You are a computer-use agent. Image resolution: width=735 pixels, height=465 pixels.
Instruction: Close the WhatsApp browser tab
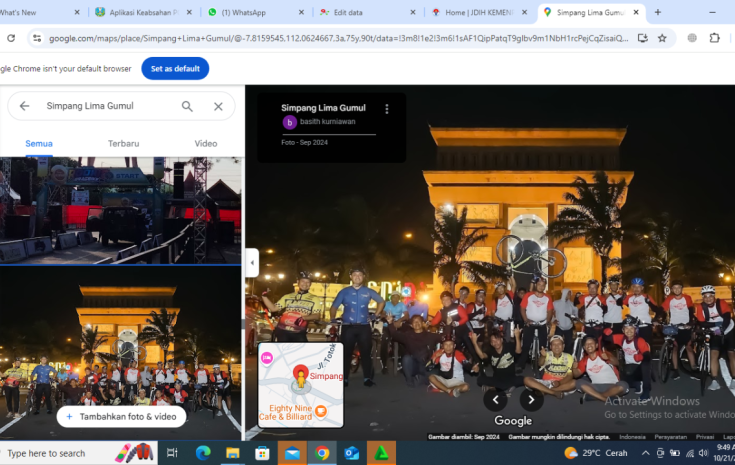tap(301, 13)
